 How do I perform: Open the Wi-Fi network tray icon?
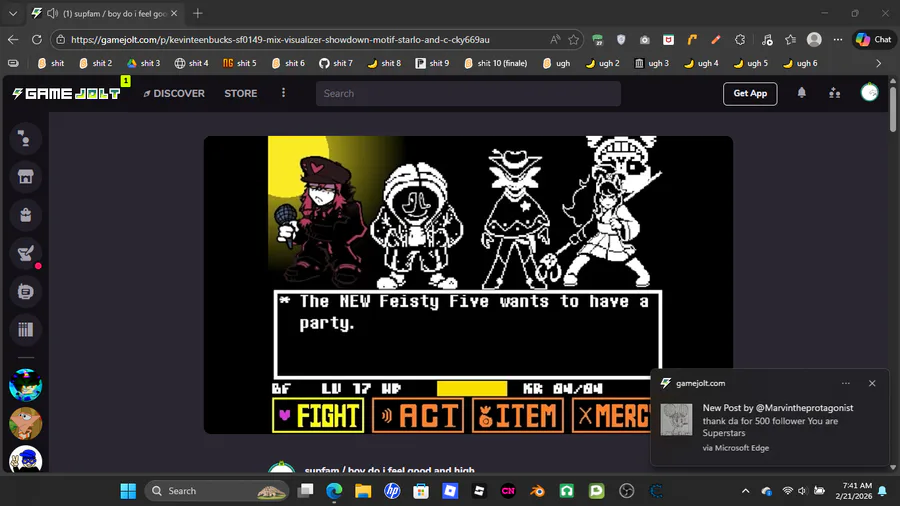(x=788, y=491)
